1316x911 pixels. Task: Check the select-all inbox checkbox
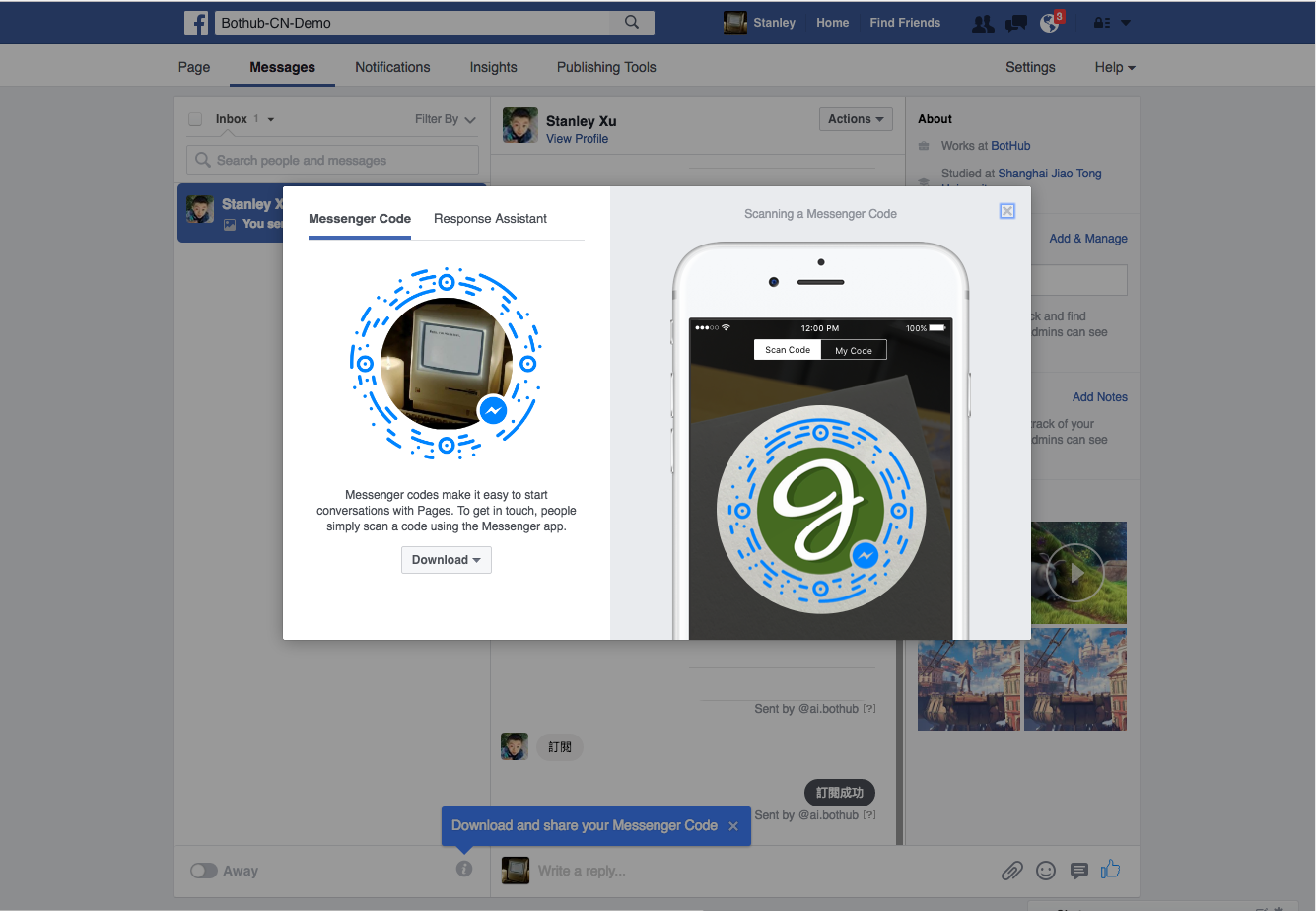click(195, 119)
